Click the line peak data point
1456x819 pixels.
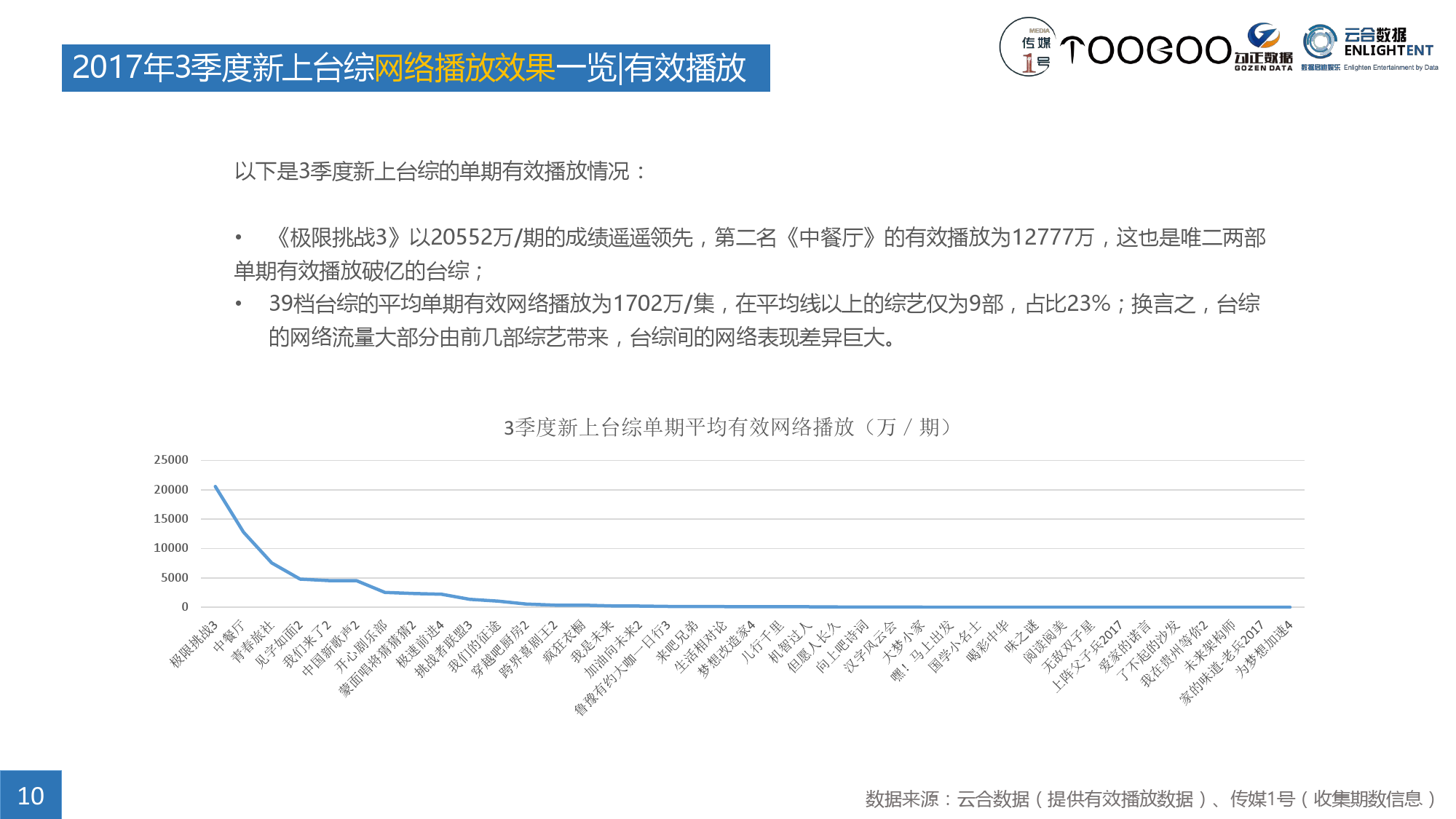(215, 486)
